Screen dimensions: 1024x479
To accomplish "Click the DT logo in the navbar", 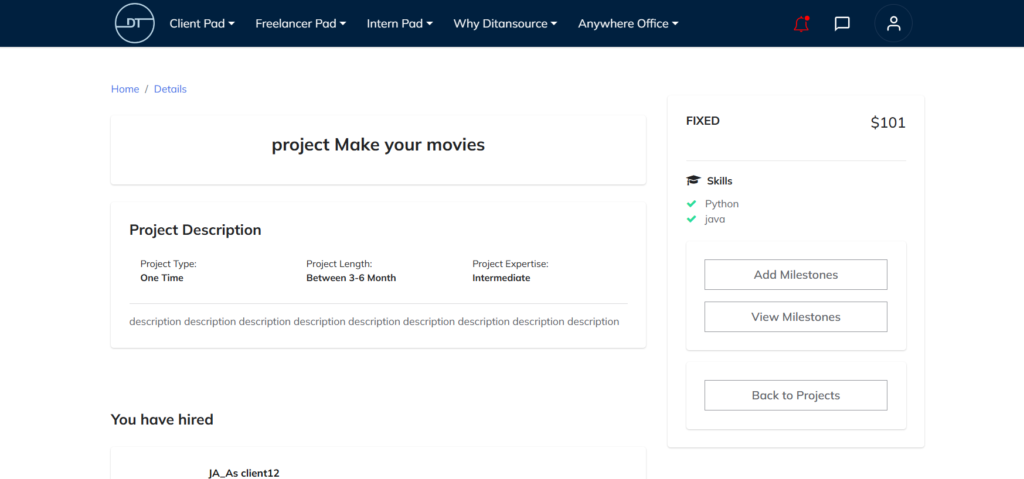I will [x=135, y=23].
